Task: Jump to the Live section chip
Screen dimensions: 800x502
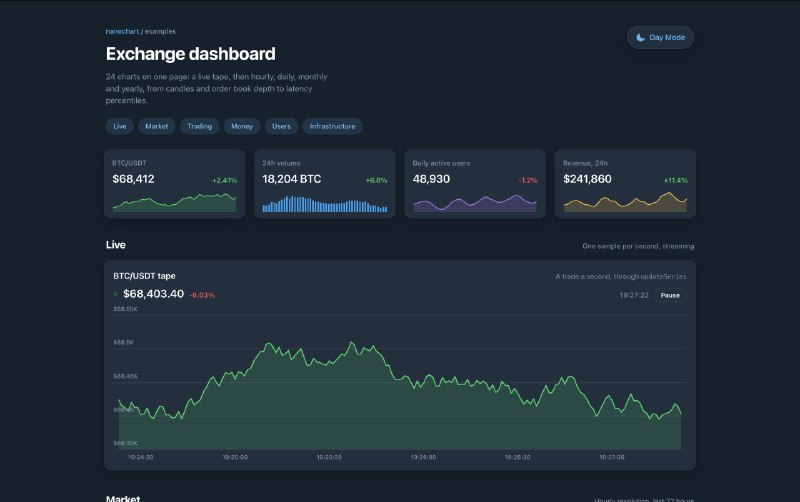Action: click(120, 126)
